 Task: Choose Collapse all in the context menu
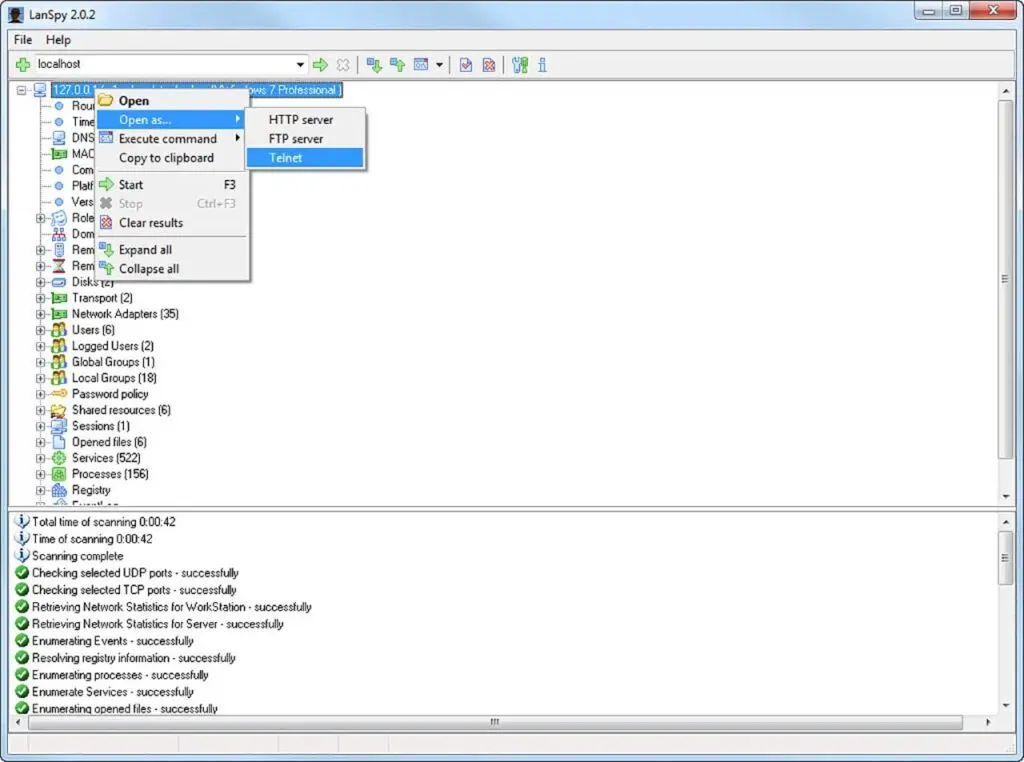[x=172, y=268]
